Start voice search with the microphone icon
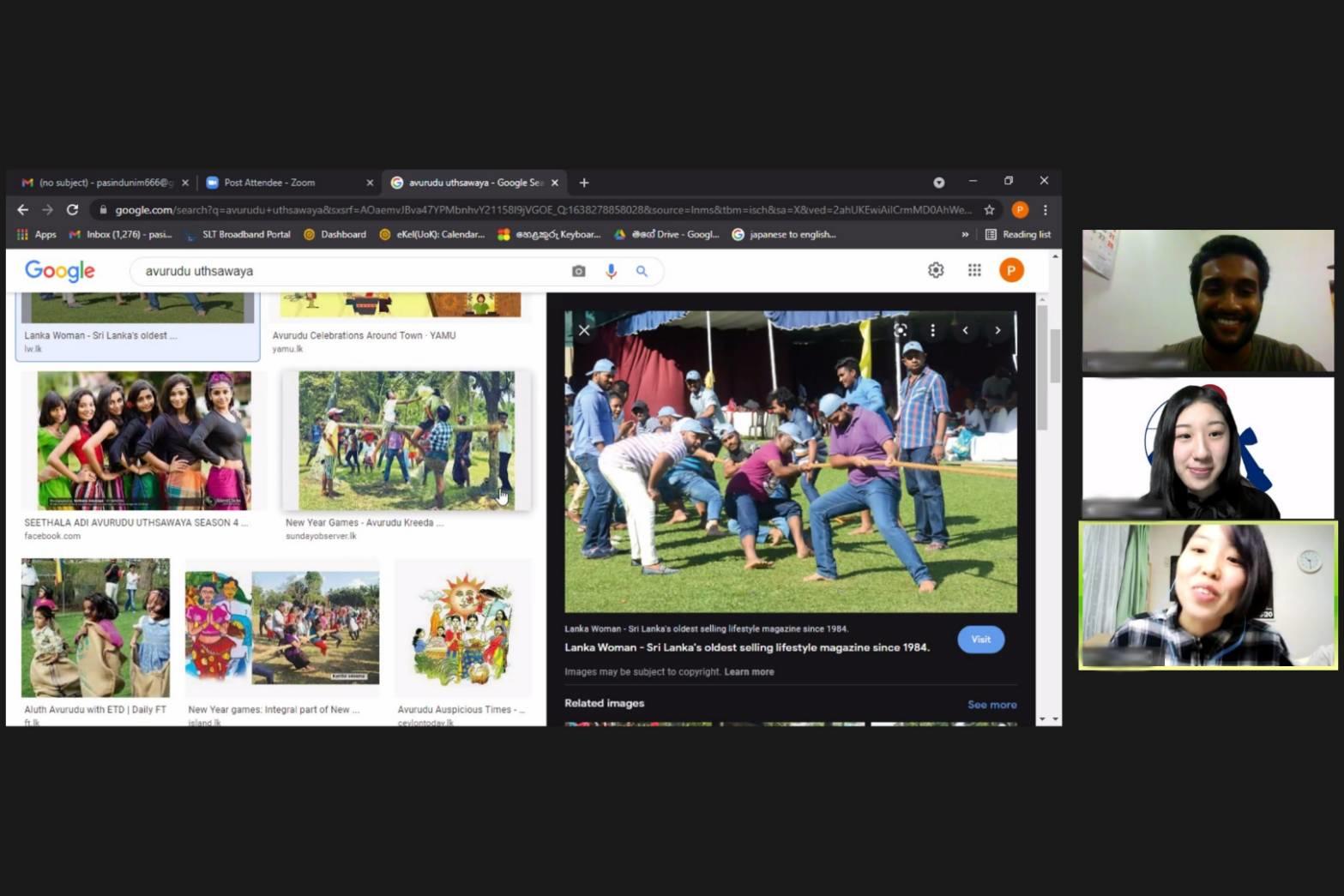This screenshot has height=896, width=1344. (x=611, y=271)
